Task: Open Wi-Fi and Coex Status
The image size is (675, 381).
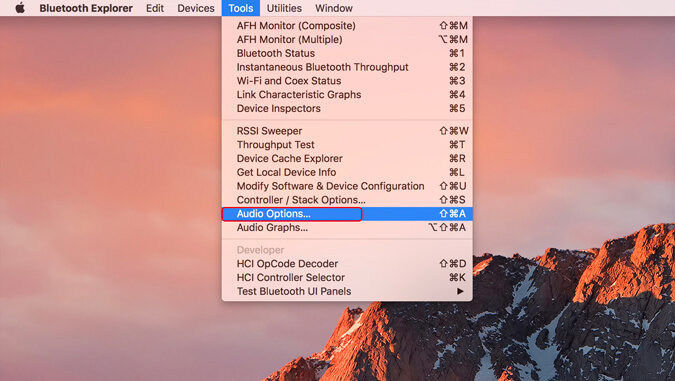Action: point(347,81)
